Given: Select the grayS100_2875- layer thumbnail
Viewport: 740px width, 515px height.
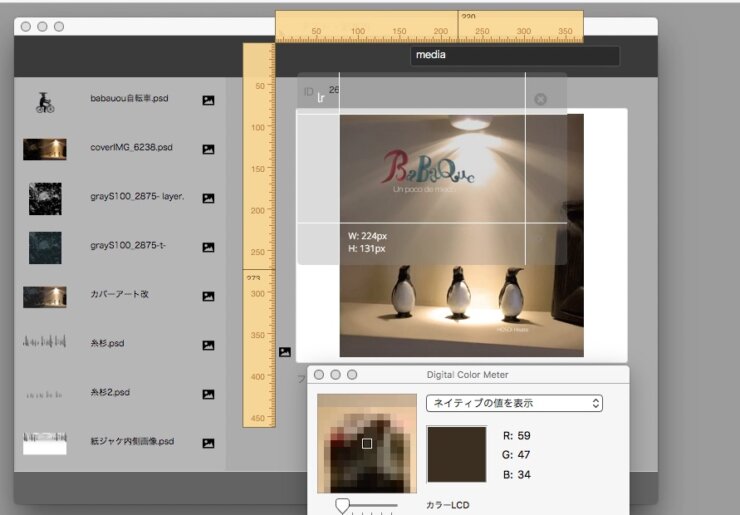Looking at the screenshot, I should click(x=45, y=199).
